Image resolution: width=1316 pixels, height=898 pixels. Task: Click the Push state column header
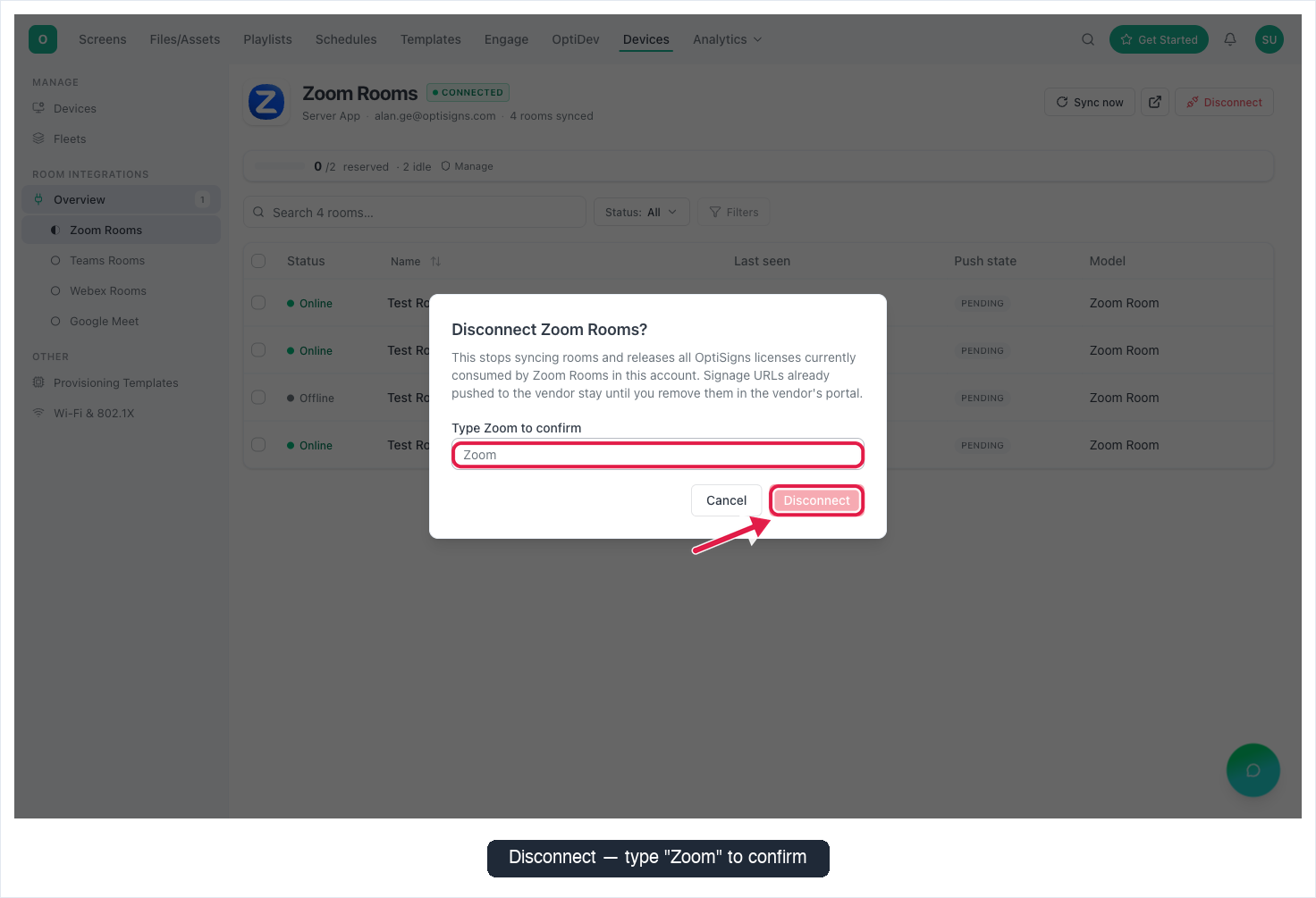pos(985,261)
